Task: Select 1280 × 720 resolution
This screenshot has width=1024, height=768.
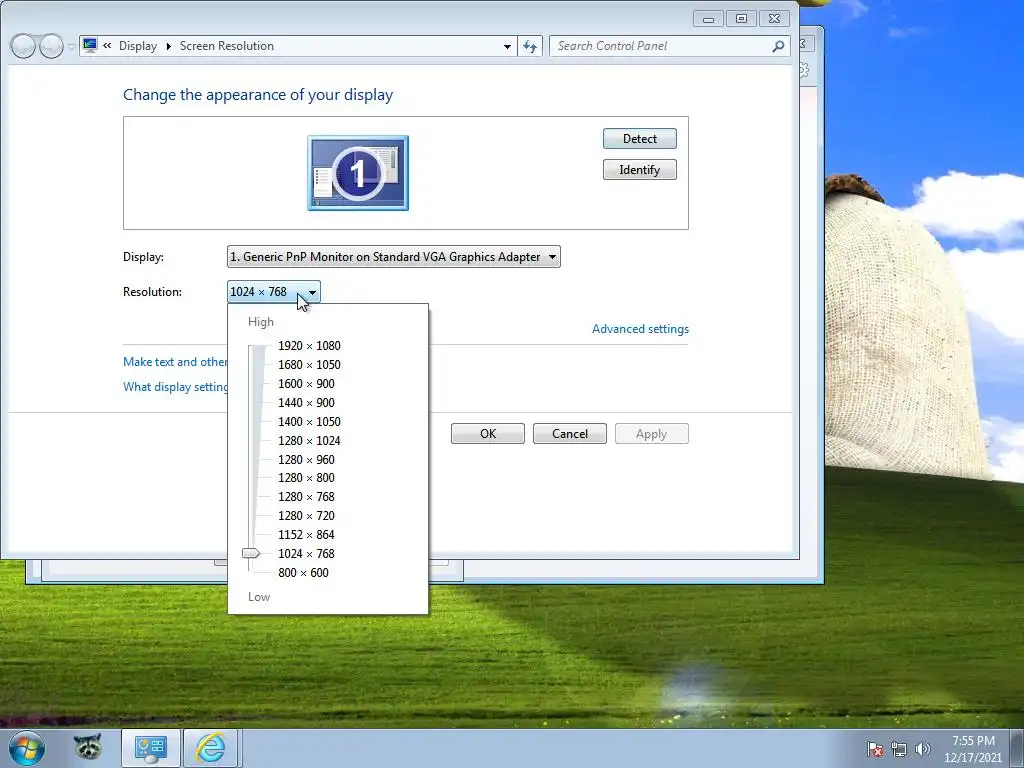Action: [306, 515]
